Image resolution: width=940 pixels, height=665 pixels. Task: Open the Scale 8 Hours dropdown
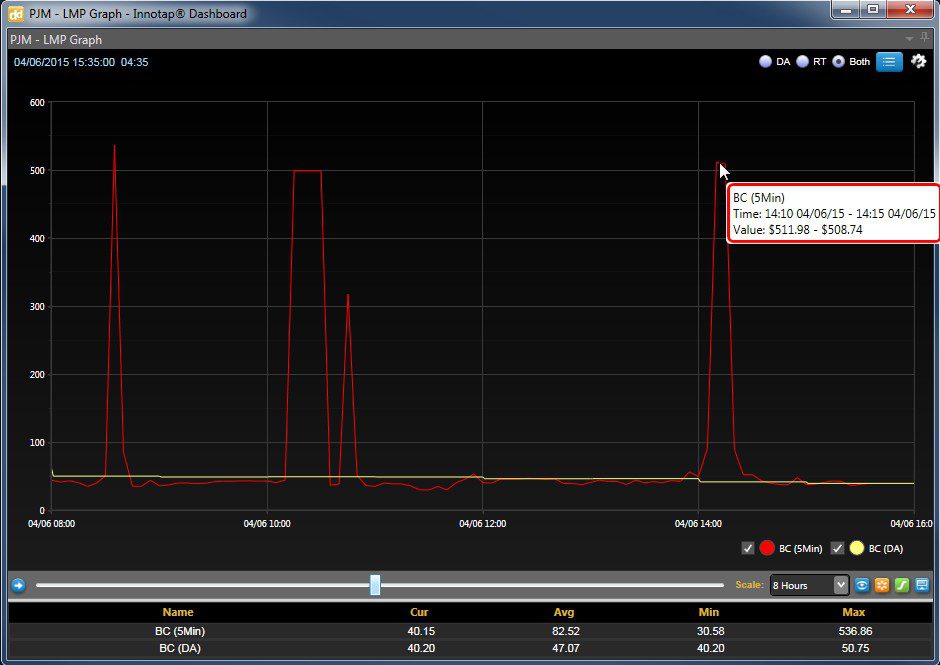pyautogui.click(x=809, y=585)
